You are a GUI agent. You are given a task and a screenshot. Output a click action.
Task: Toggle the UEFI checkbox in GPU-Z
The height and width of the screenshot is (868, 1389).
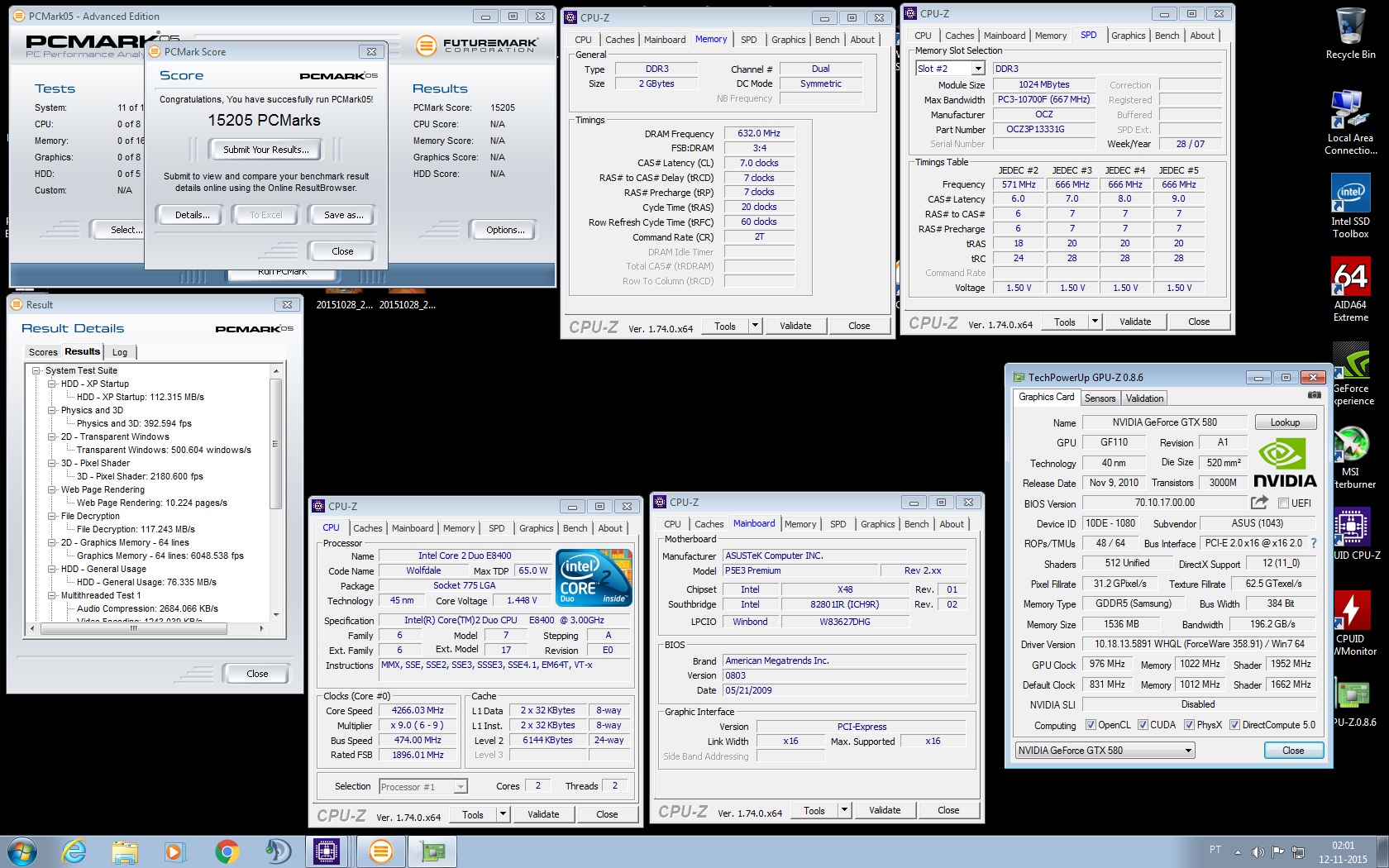(x=1284, y=503)
